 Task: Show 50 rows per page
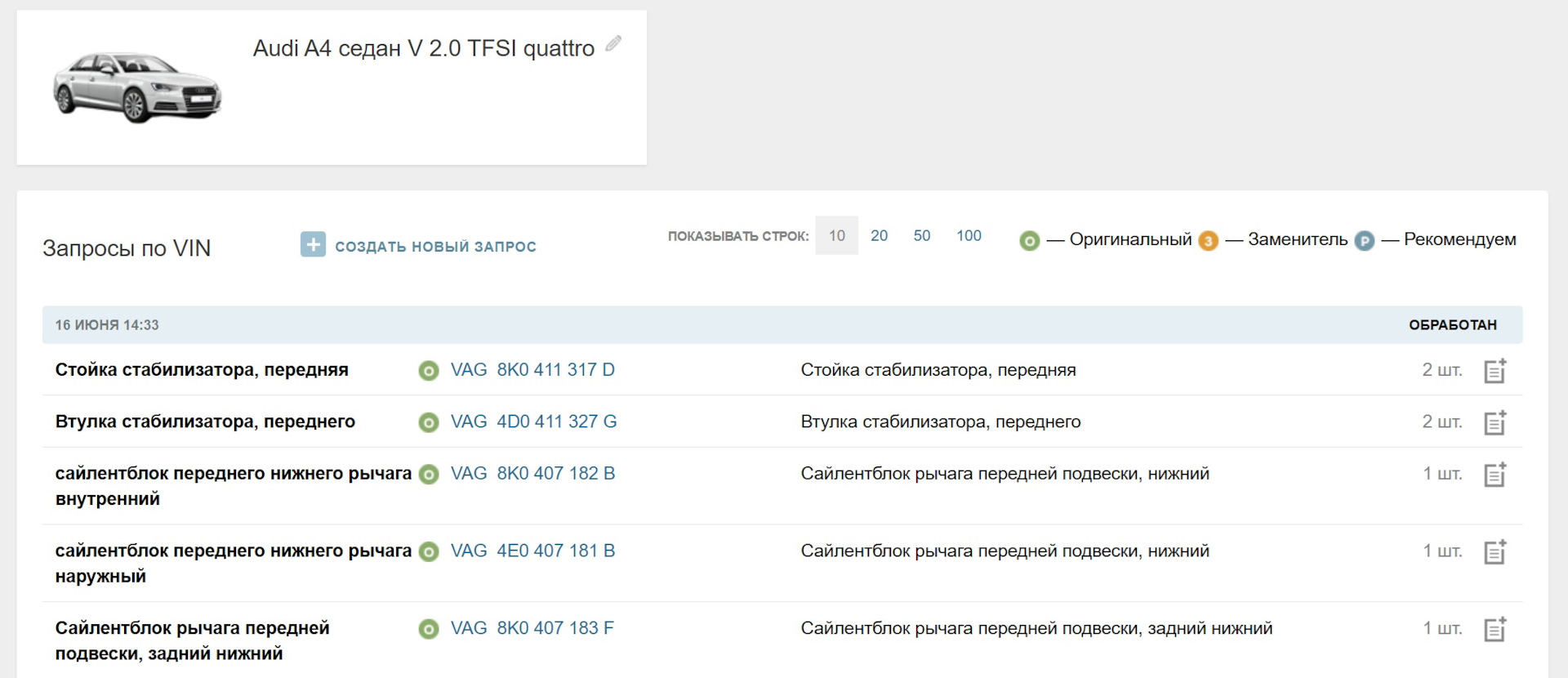[921, 236]
